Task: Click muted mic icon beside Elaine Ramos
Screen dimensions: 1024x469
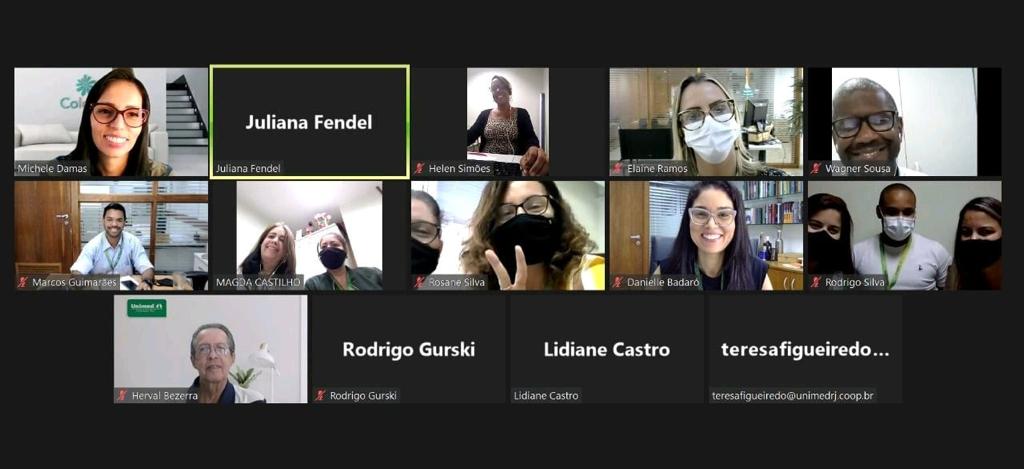Action: click(x=618, y=169)
